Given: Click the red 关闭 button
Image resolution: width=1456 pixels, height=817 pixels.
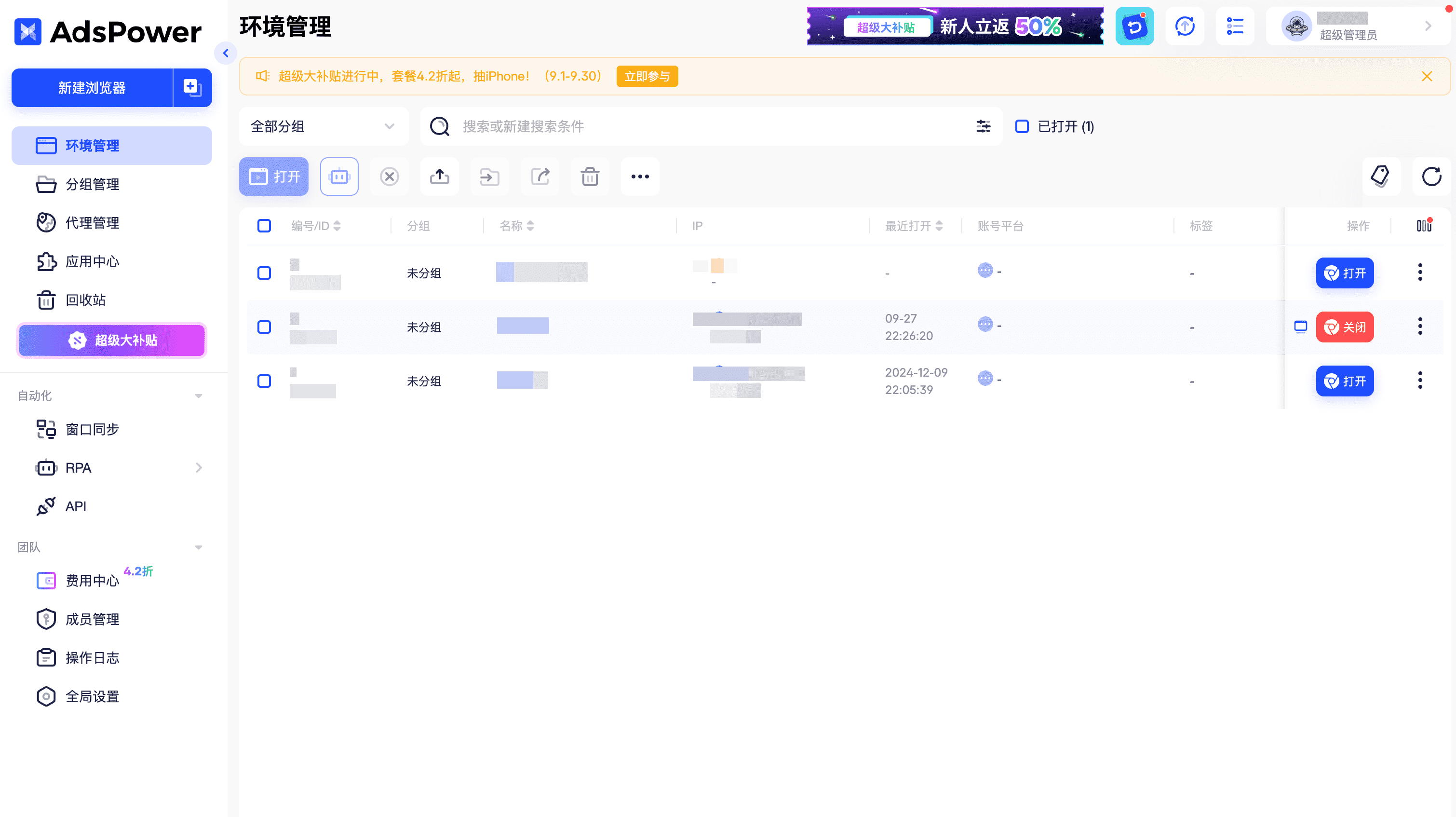Looking at the screenshot, I should coord(1344,327).
